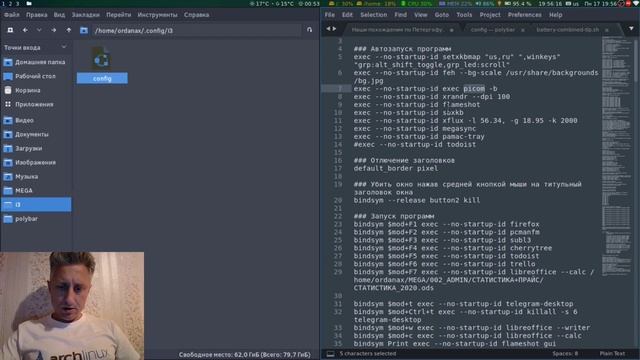The width and height of the screenshot is (640, 360).
Task: Close the 'config — polybar' tab
Action: tap(523, 30)
